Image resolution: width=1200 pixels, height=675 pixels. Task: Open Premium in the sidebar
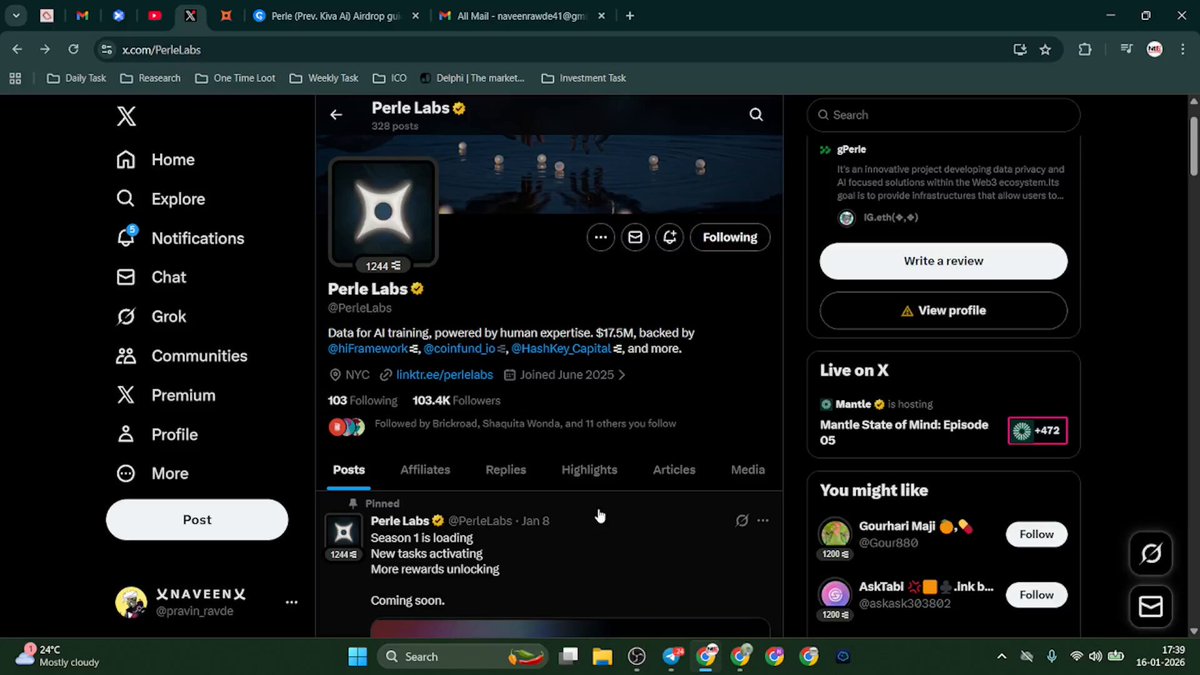tap(165, 395)
